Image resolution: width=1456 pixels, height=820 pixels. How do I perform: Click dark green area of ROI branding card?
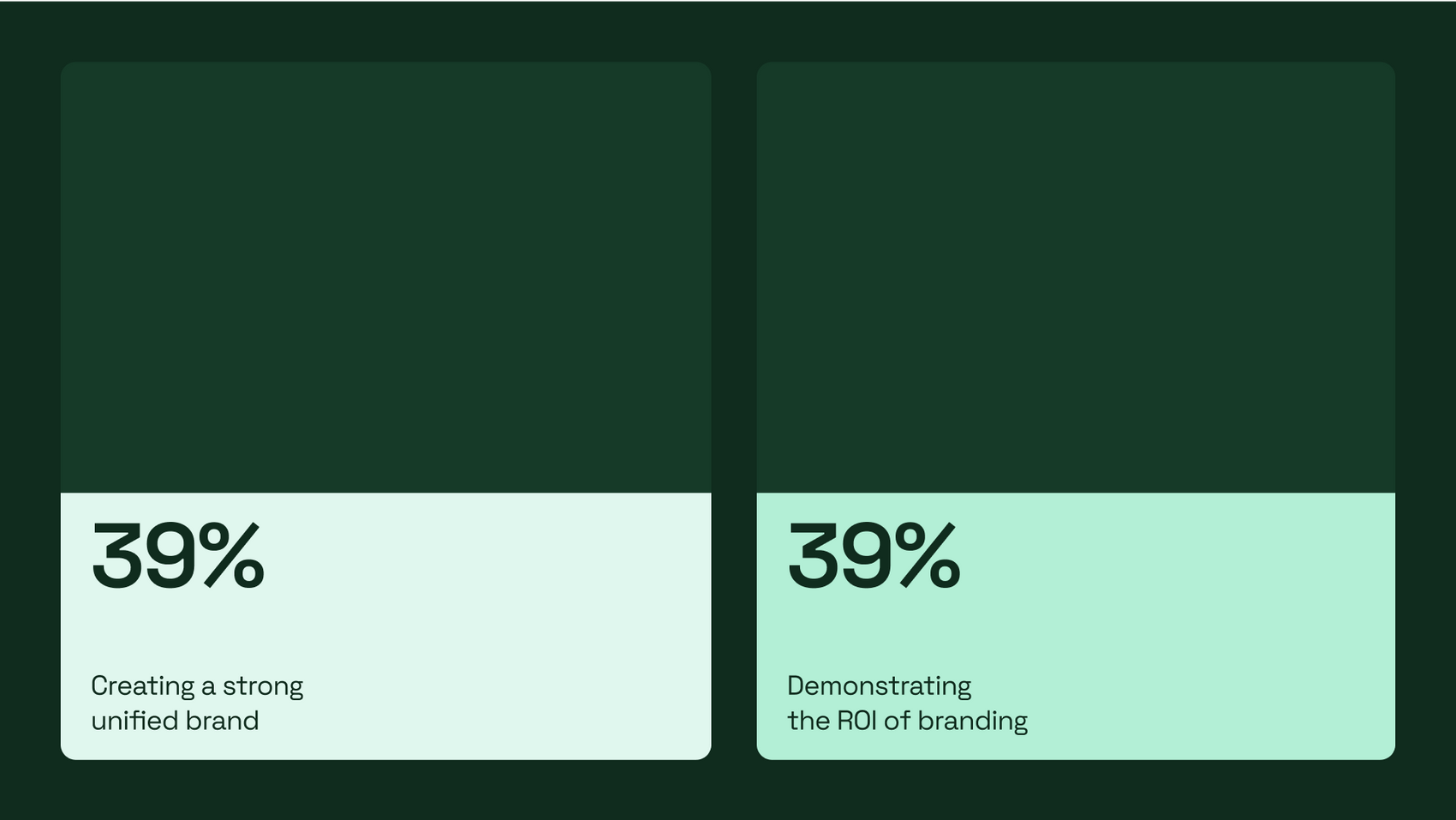1076,277
